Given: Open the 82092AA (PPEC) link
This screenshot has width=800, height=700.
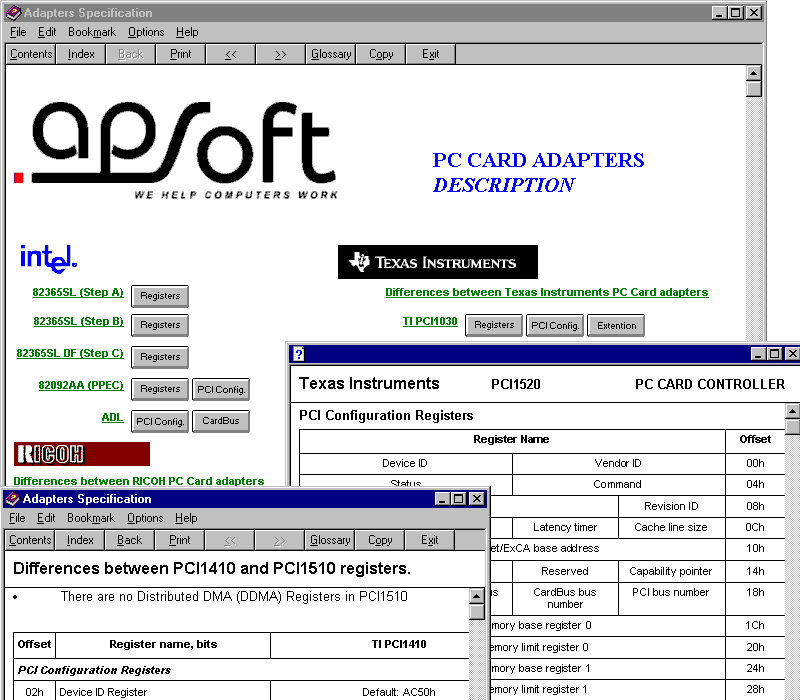Looking at the screenshot, I should coord(81,385).
